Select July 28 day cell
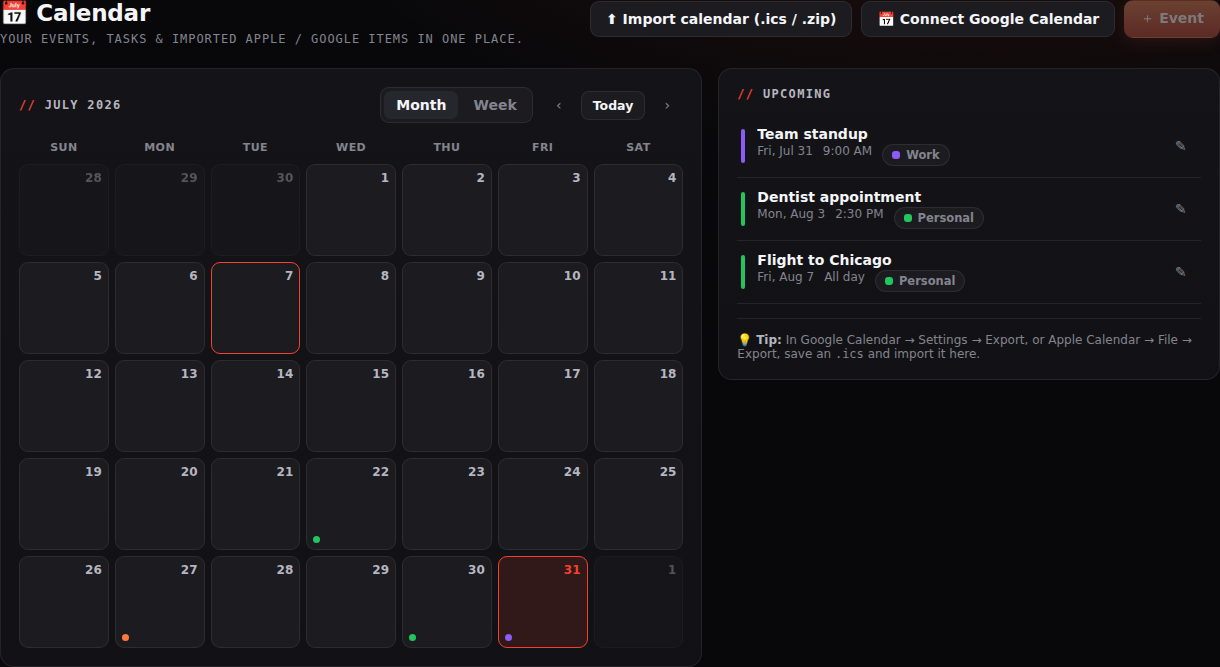 pyautogui.click(x=255, y=602)
